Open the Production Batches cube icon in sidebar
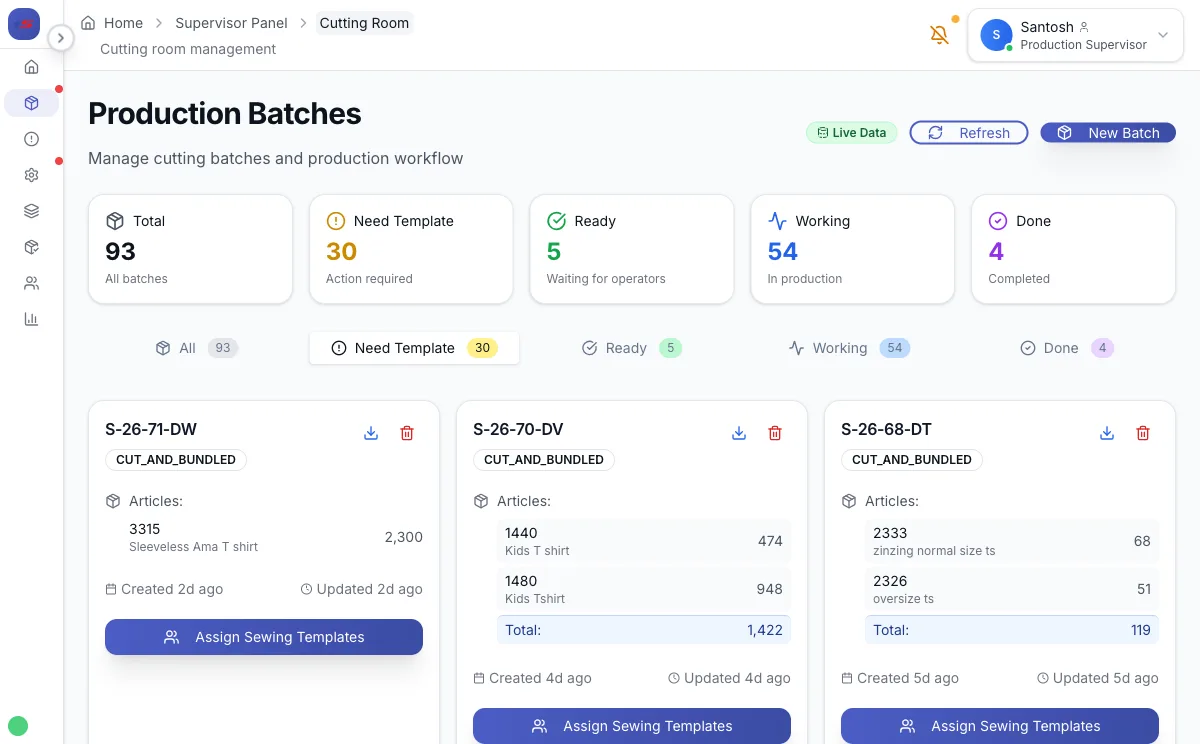Viewport: 1200px width, 744px height. tap(30, 102)
